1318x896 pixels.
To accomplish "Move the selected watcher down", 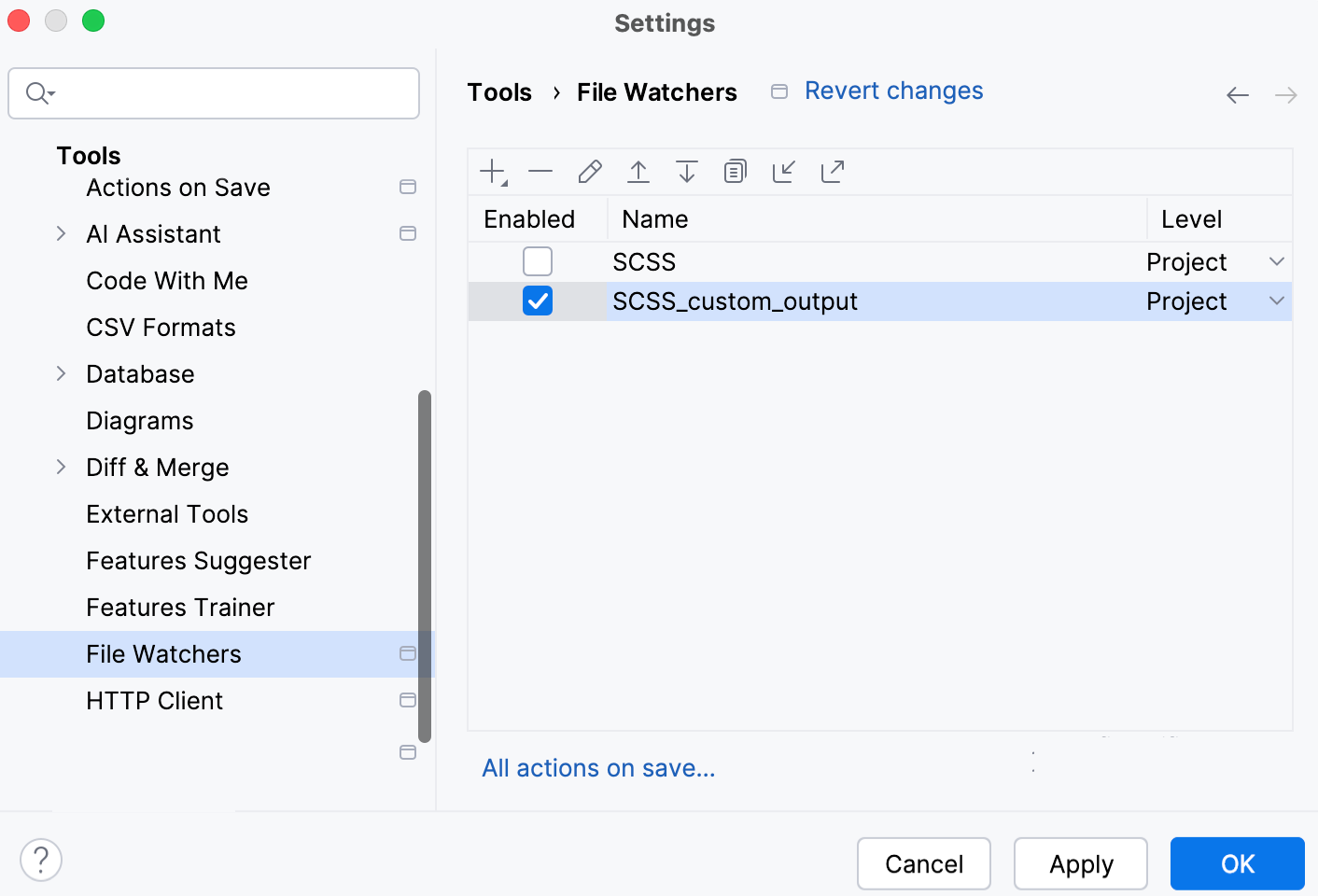I will 687,171.
